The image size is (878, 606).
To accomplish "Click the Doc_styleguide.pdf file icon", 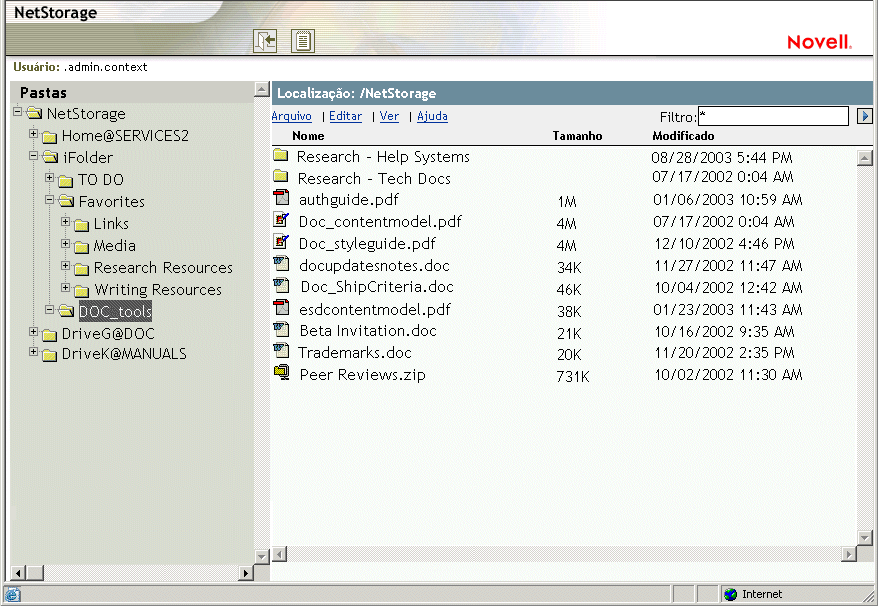I will 281,241.
